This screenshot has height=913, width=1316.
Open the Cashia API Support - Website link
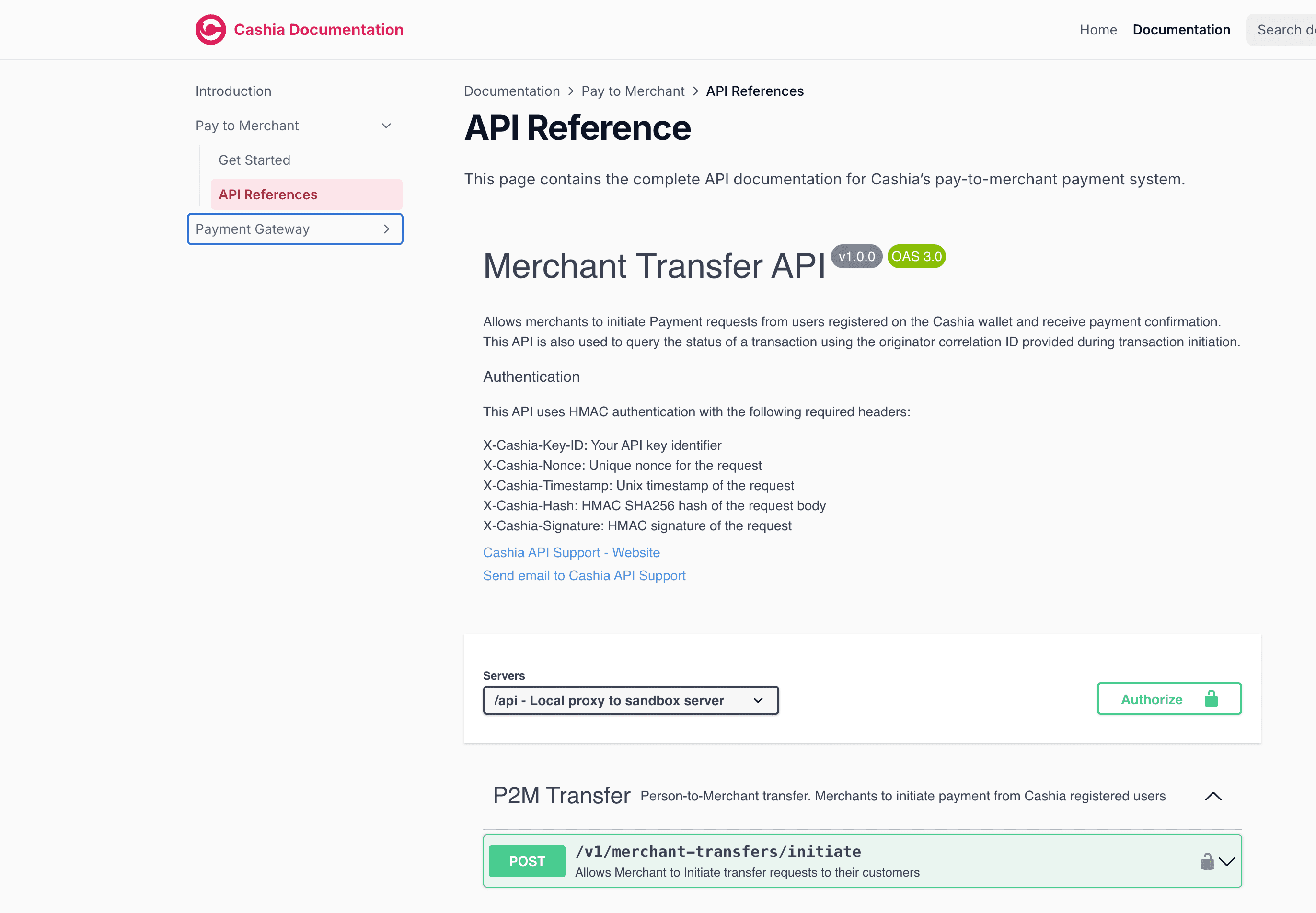click(571, 552)
